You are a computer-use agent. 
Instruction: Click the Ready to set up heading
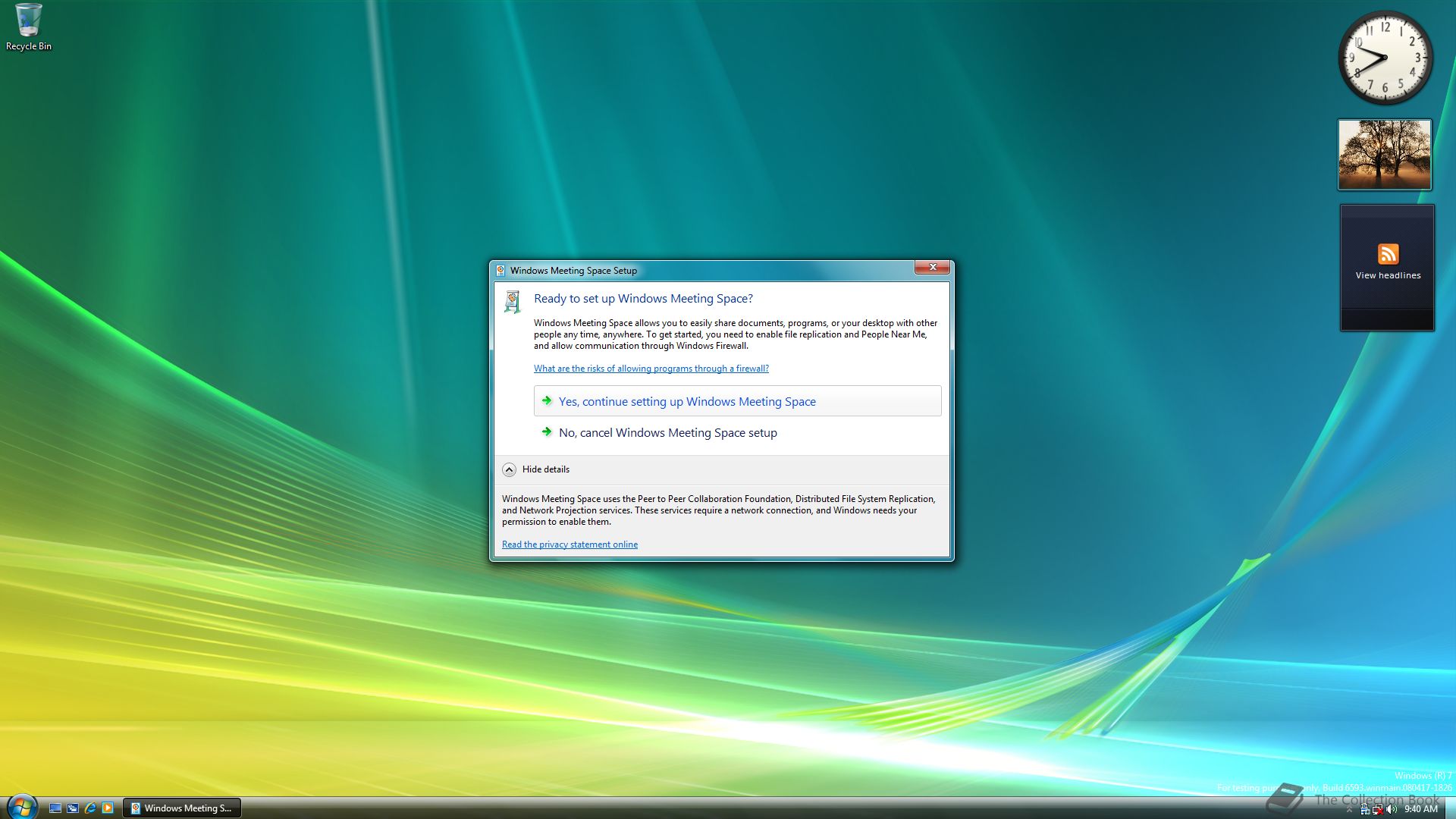pyautogui.click(x=643, y=299)
